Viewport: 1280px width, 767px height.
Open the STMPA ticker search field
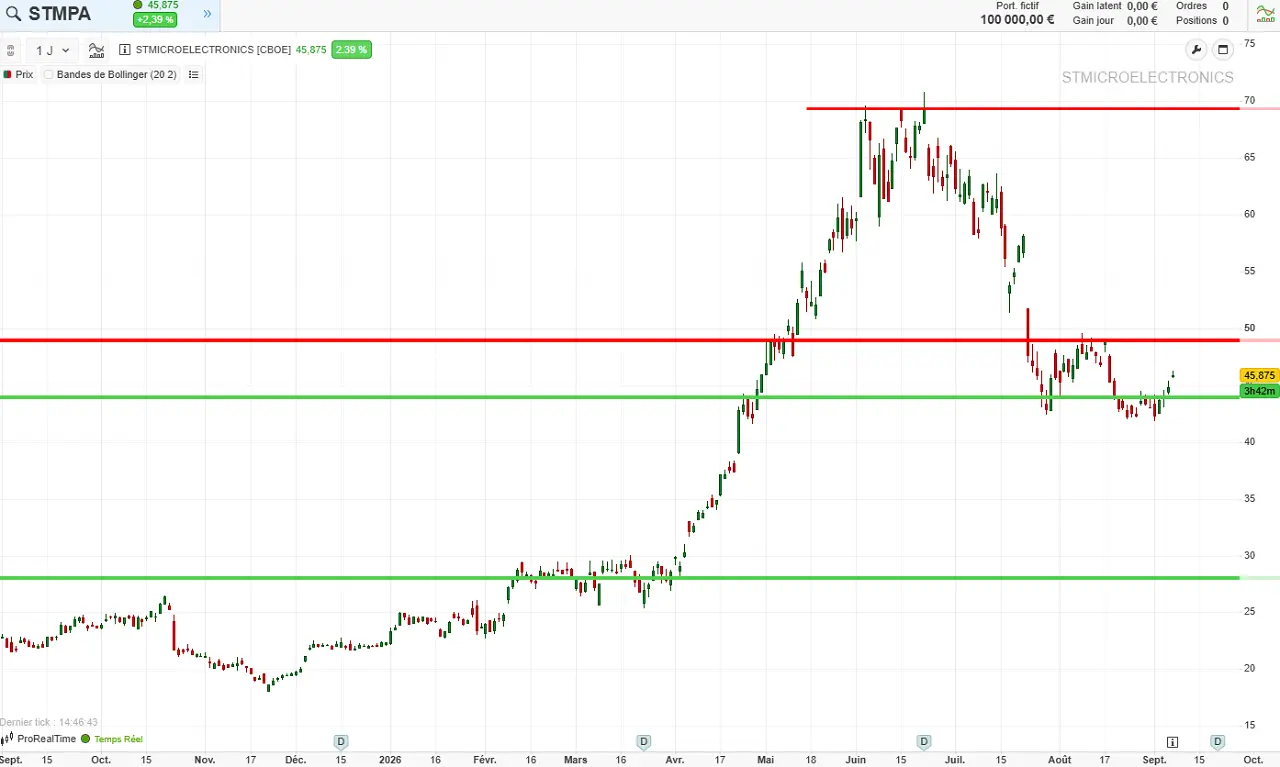60,14
